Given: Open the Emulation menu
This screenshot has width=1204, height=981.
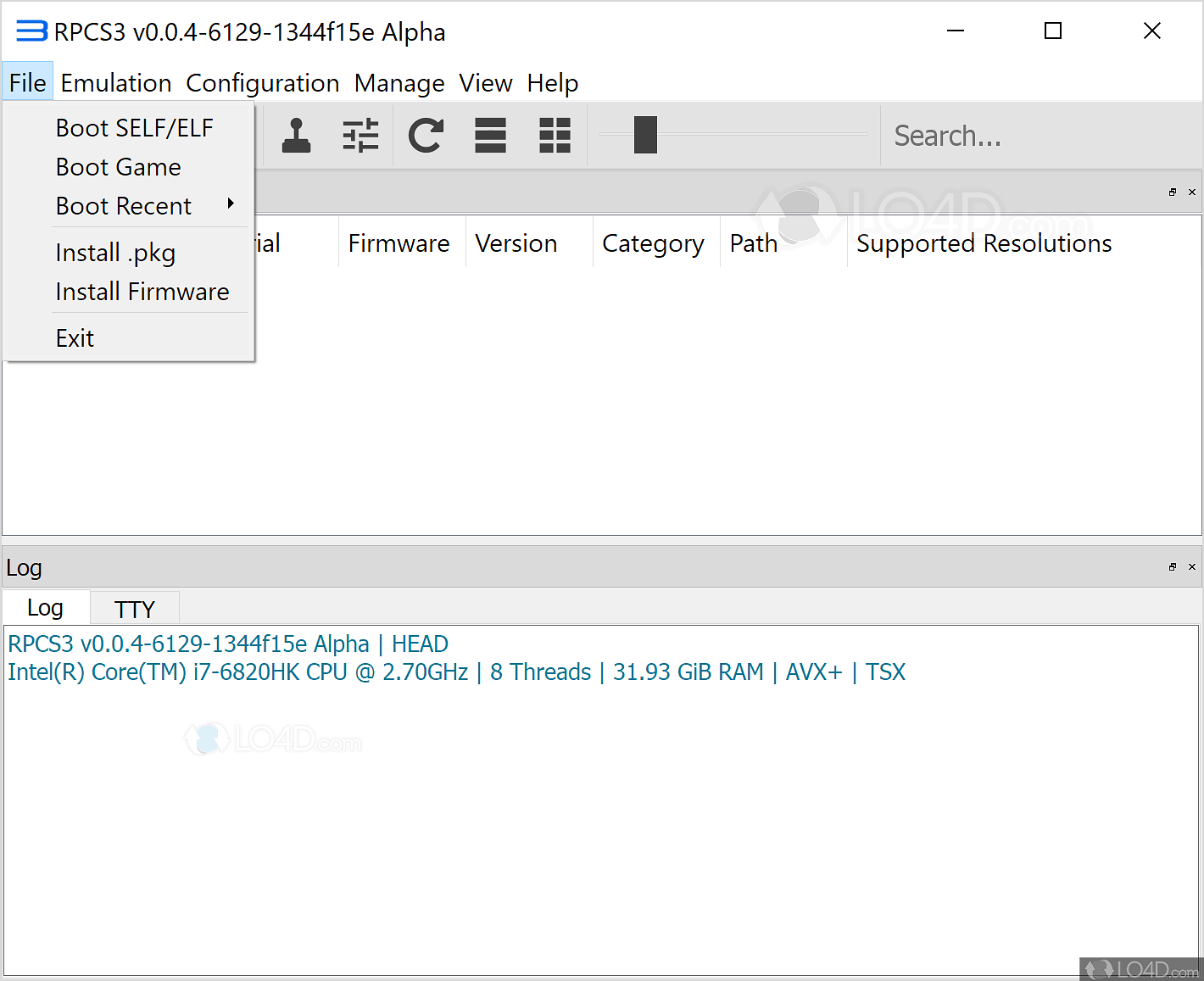Looking at the screenshot, I should tap(116, 83).
